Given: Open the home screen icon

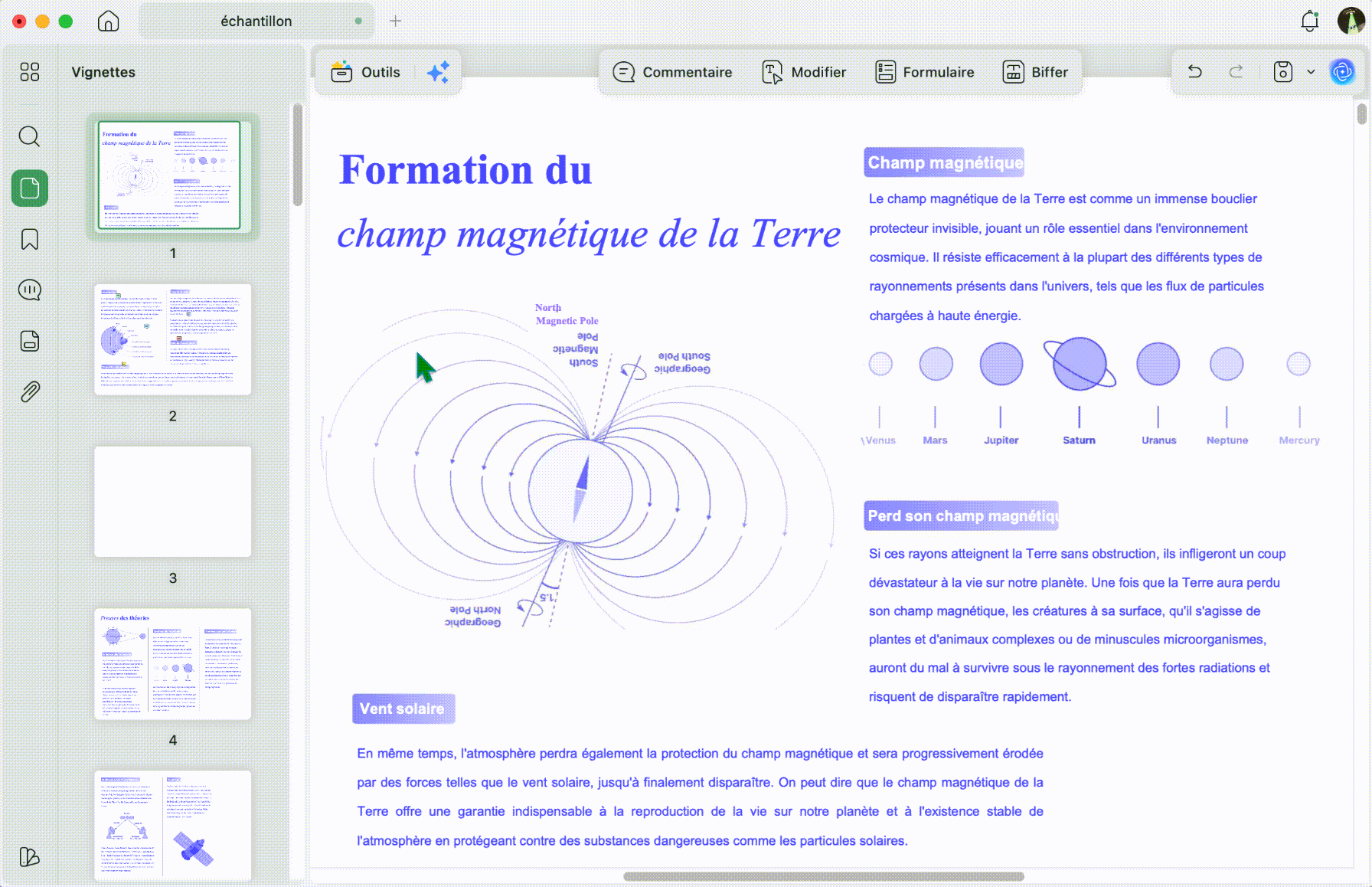Looking at the screenshot, I should click(x=109, y=21).
